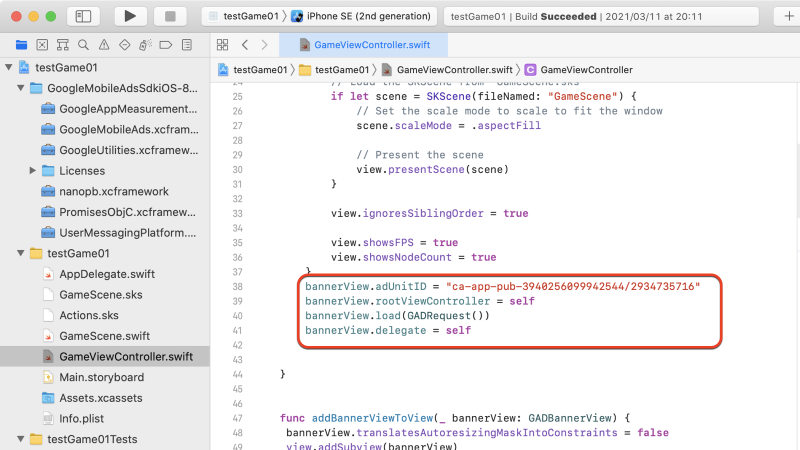Image resolution: width=800 pixels, height=450 pixels.
Task: Click addBannerViewToView function name
Action: tap(372, 418)
